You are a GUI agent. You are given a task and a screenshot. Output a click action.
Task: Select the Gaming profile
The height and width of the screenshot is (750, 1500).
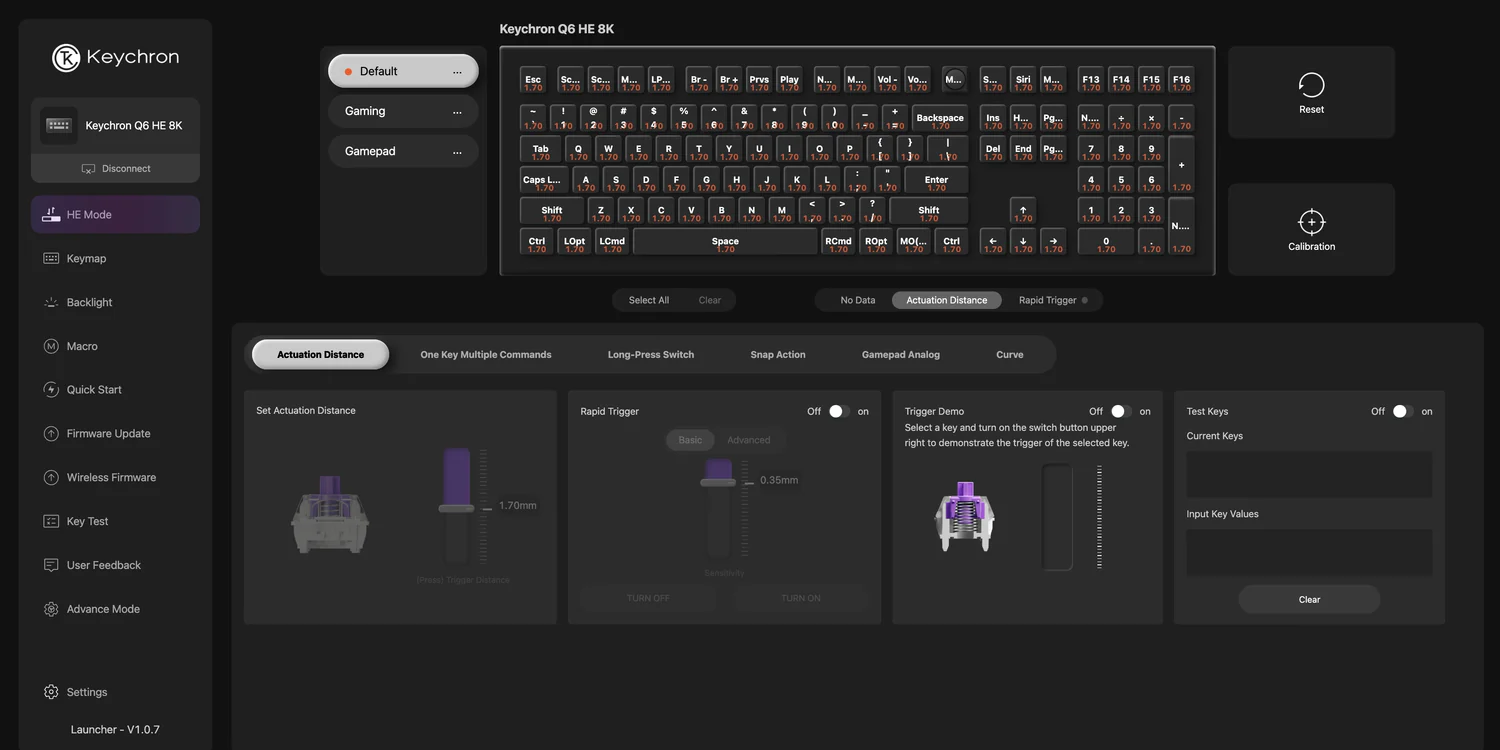click(x=403, y=111)
